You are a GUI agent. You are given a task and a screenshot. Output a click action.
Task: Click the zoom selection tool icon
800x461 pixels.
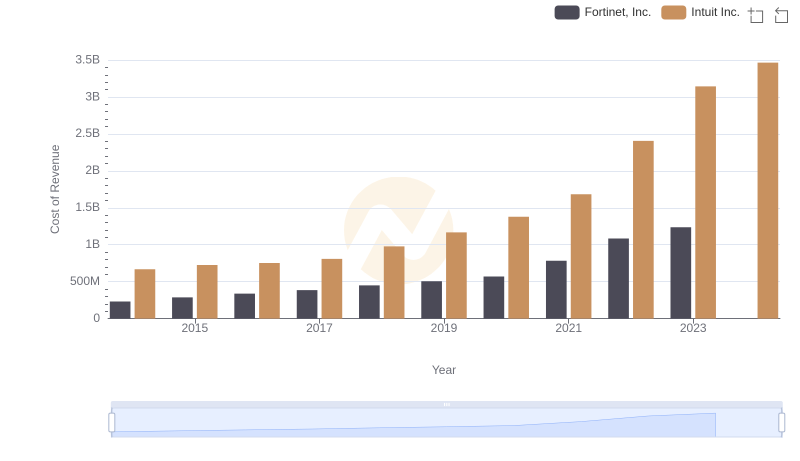tap(756, 15)
